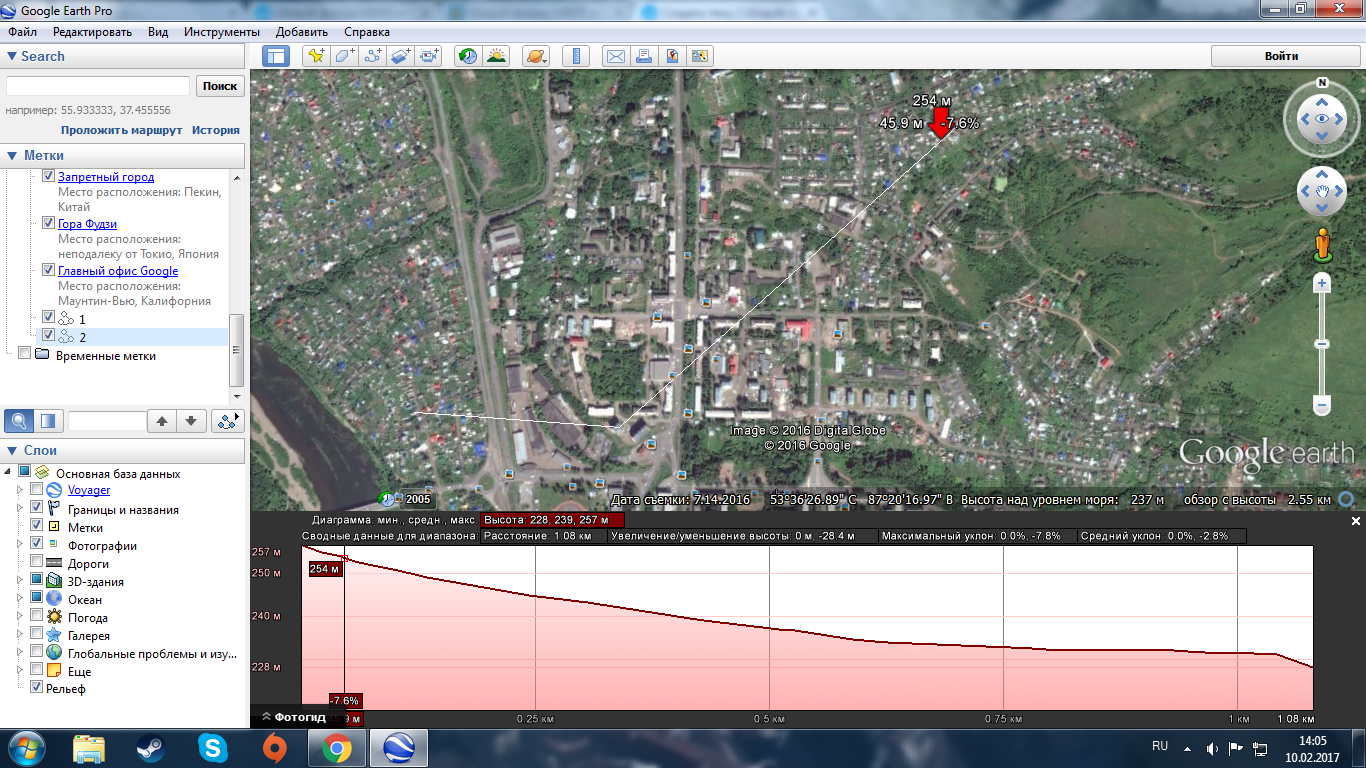Image resolution: width=1366 pixels, height=768 pixels.
Task: Click the Print toolbar icon
Action: [644, 56]
